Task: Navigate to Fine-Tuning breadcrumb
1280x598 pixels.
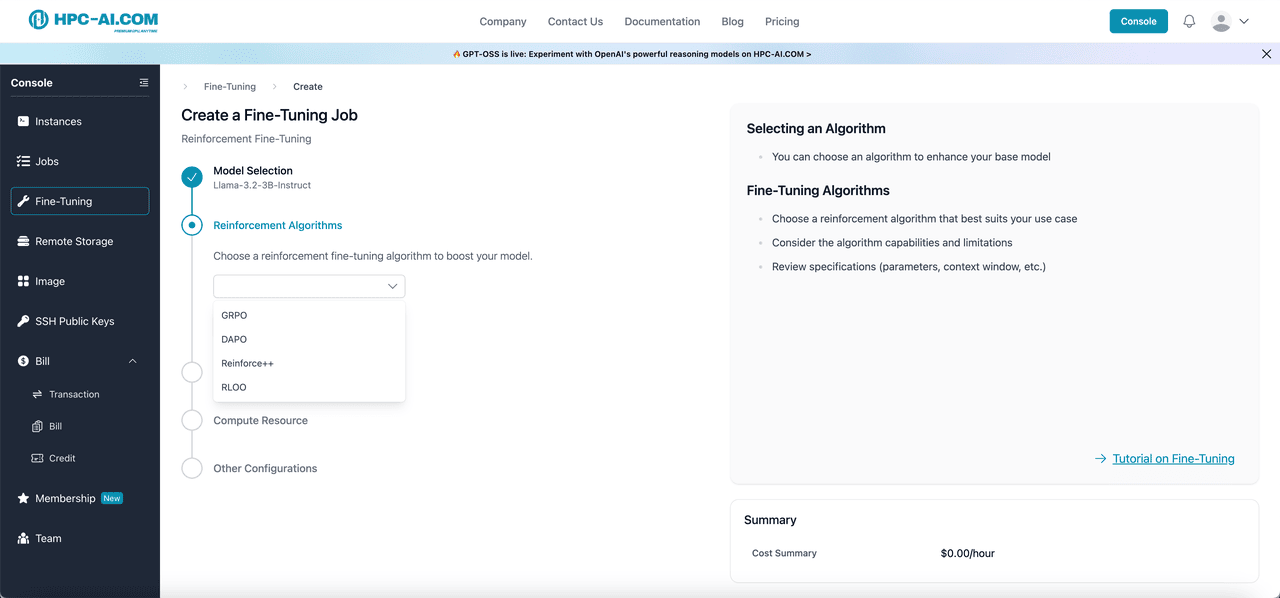Action: click(x=229, y=87)
